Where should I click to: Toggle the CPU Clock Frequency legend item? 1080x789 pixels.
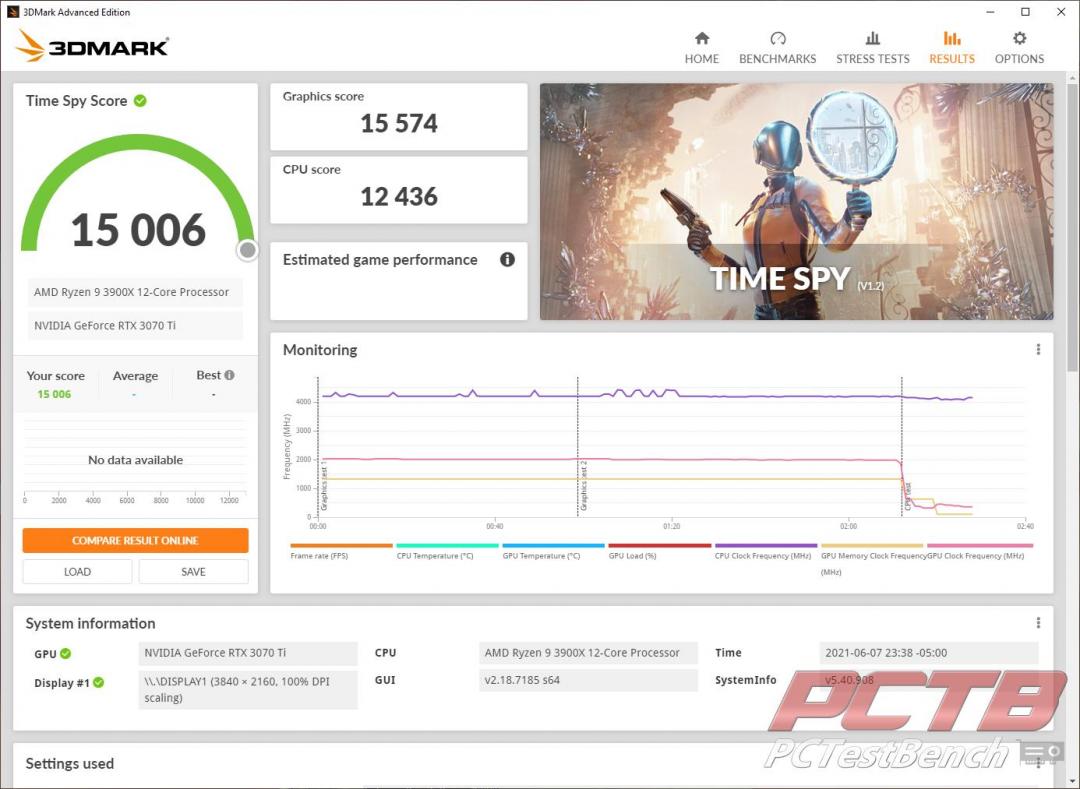point(765,551)
